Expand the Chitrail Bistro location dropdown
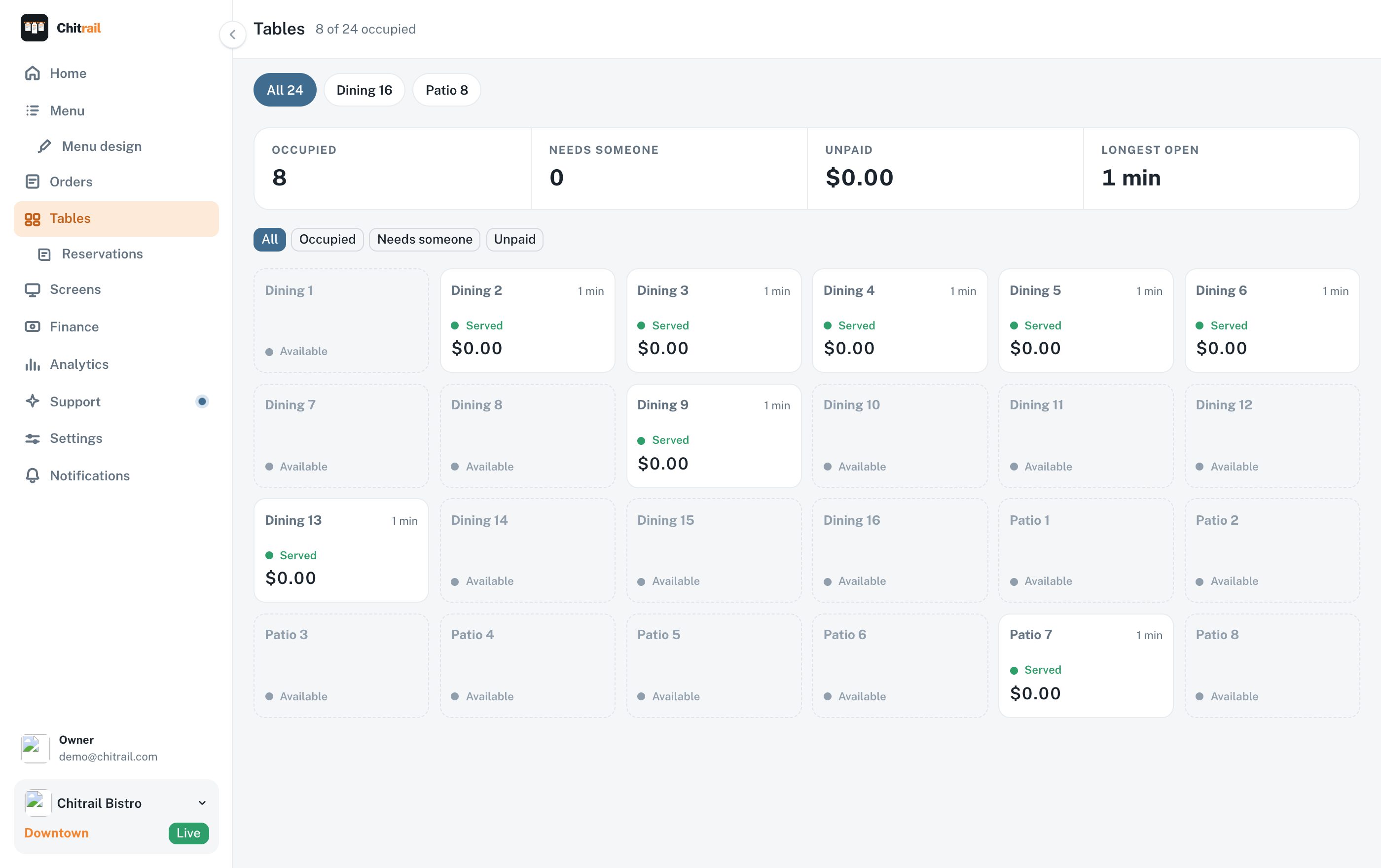This screenshot has width=1381, height=868. point(202,802)
